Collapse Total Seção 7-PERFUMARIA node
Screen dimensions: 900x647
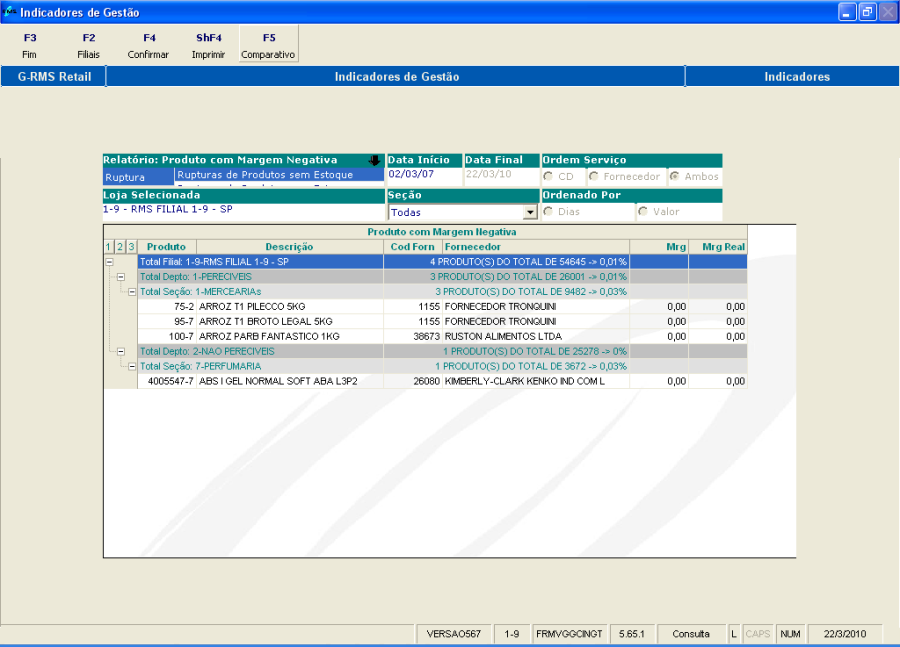[132, 366]
